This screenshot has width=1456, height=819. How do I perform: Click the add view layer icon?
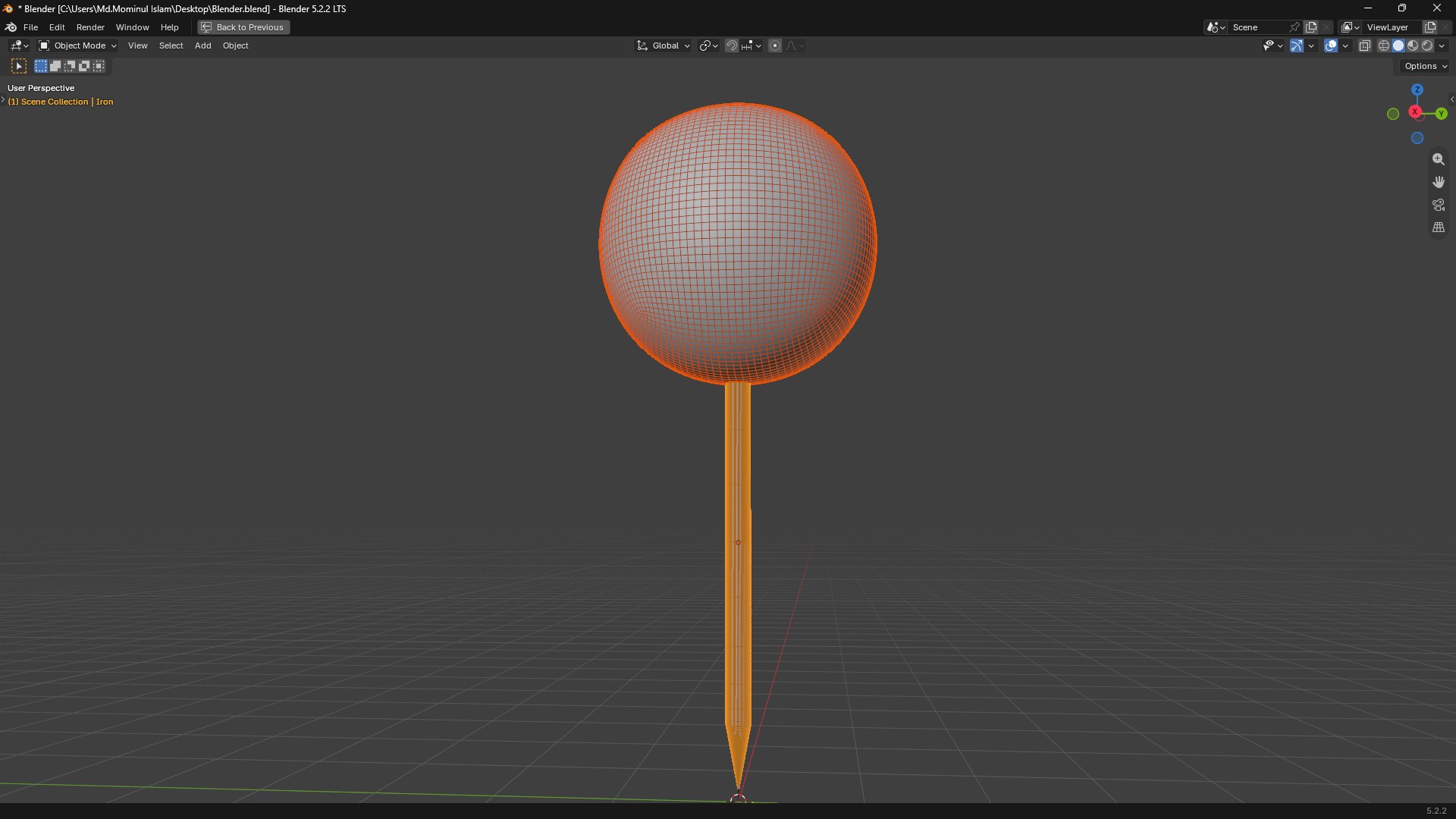1430,27
